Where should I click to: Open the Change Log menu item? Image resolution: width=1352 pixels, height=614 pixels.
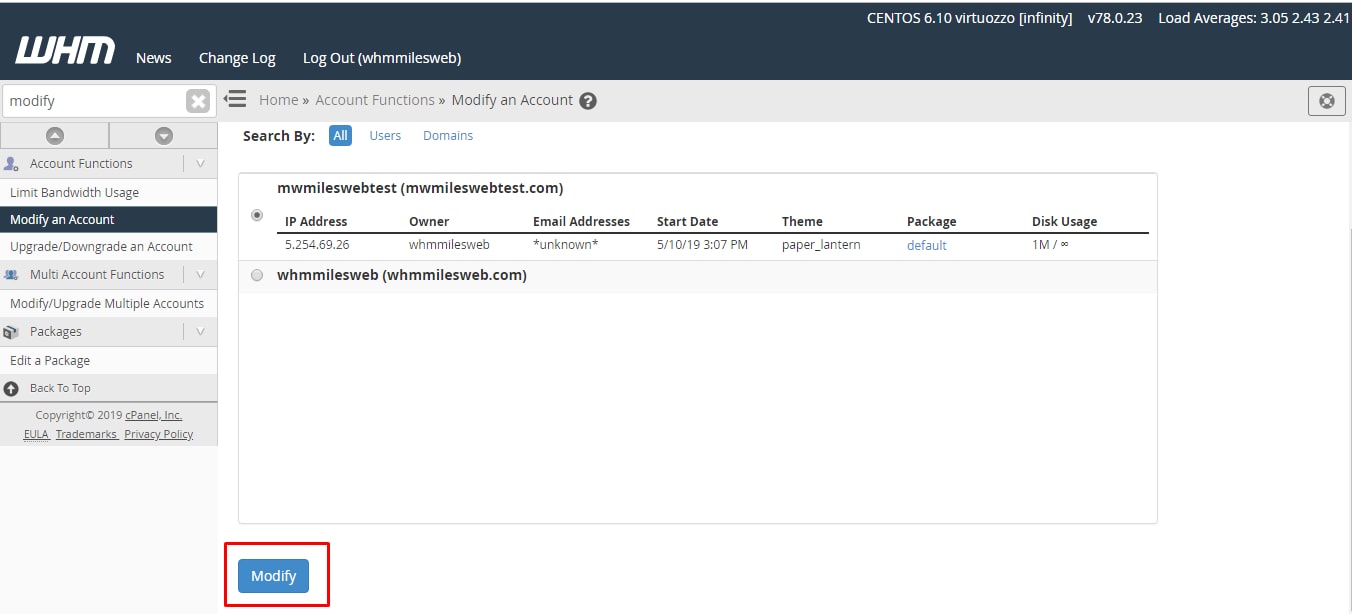[237, 58]
